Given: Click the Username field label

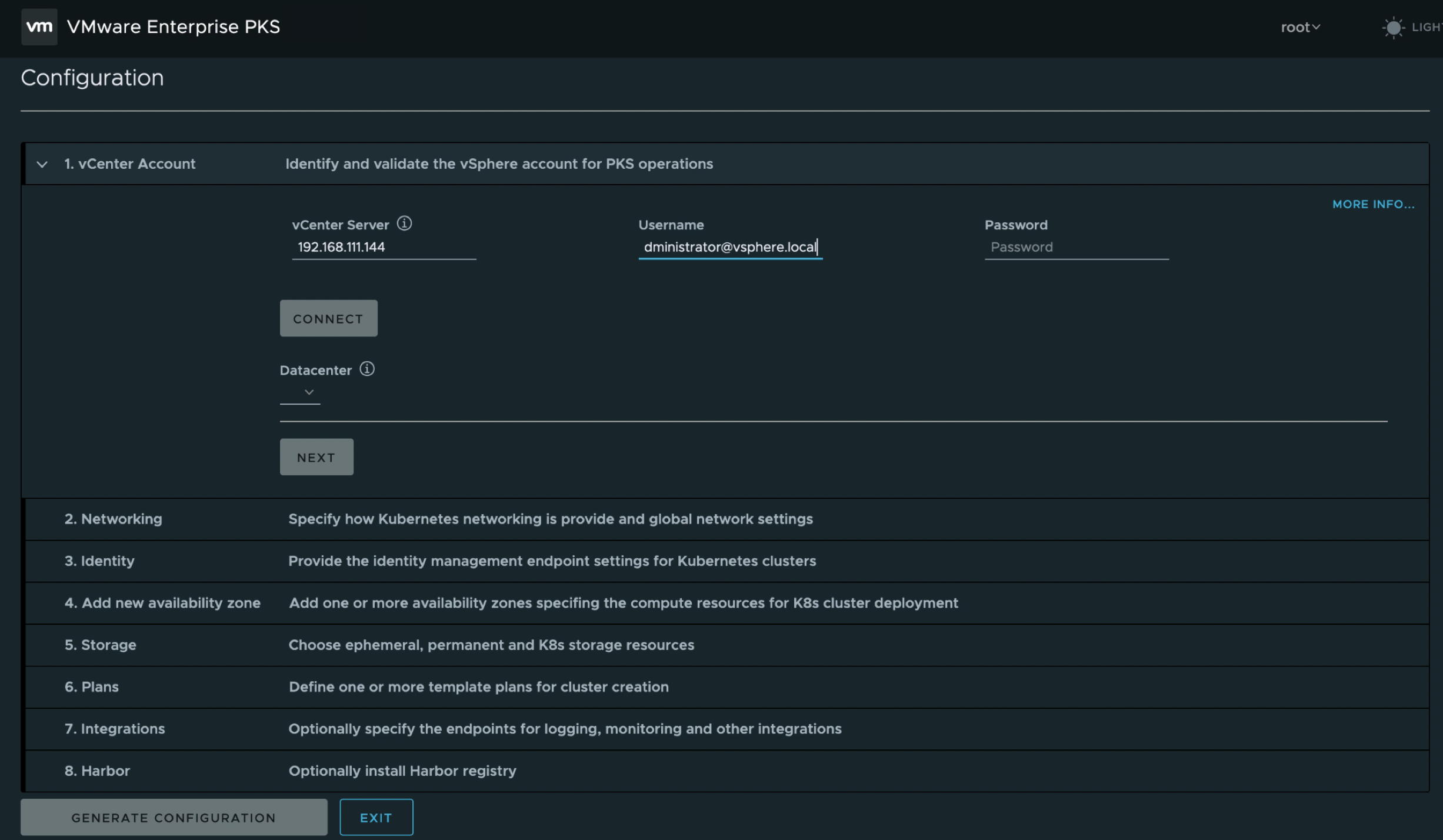Looking at the screenshot, I should point(671,225).
